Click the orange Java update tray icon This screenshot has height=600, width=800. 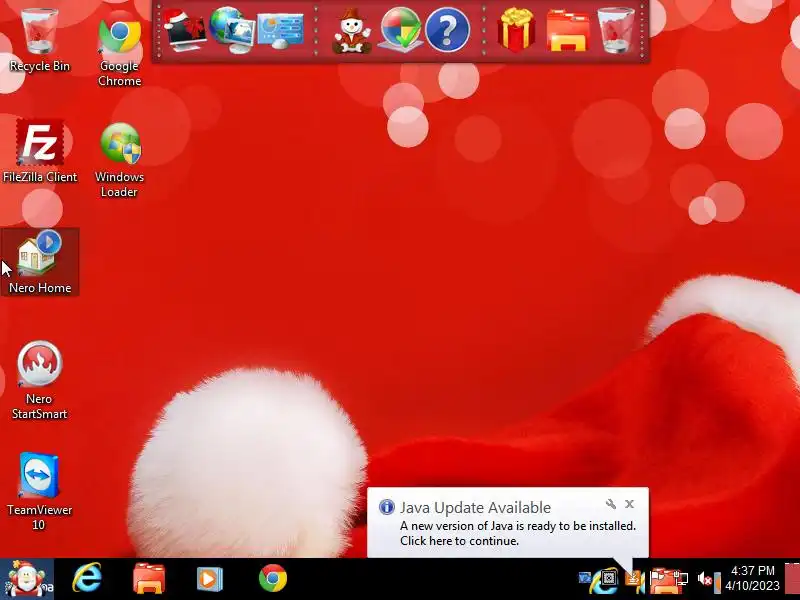coord(633,579)
